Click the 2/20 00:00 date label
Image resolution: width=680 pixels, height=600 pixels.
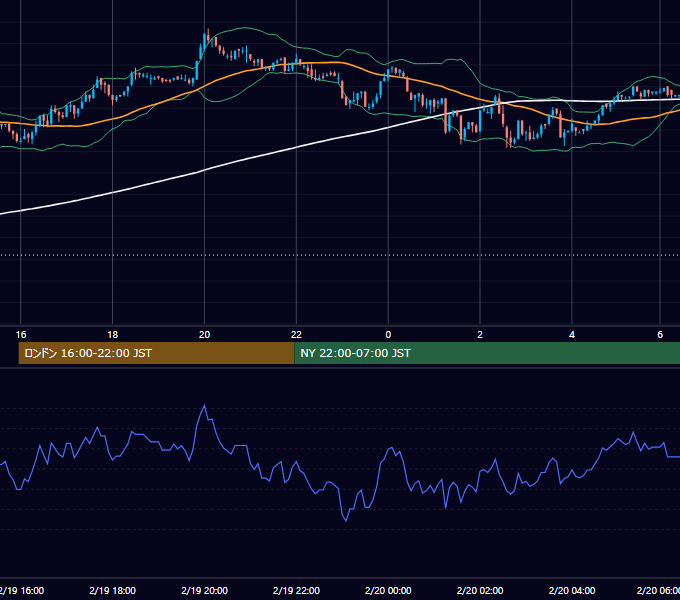click(x=388, y=590)
